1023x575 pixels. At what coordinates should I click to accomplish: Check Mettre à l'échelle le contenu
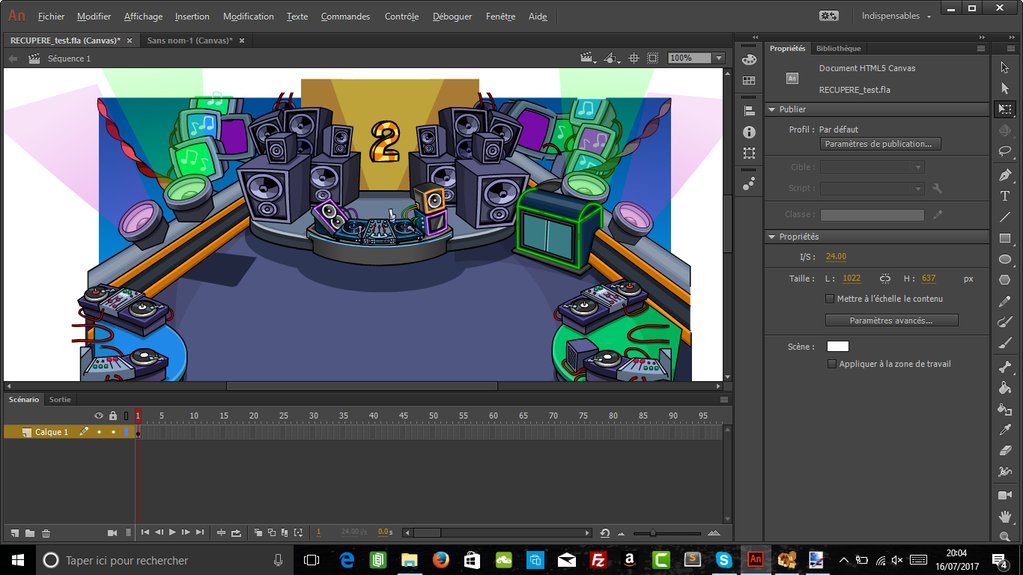point(830,299)
